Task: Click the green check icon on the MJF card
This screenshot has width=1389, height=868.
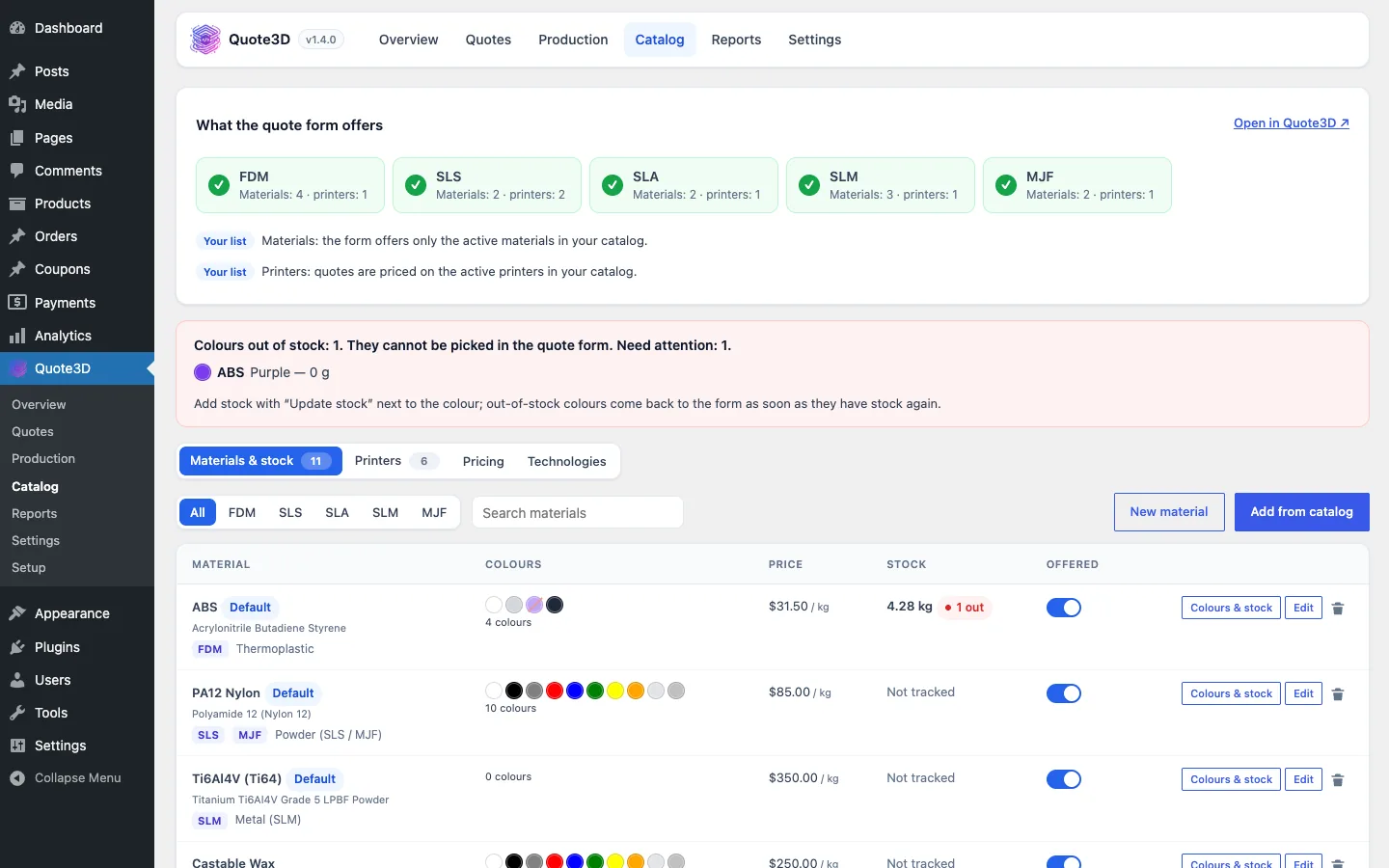Action: click(1006, 185)
